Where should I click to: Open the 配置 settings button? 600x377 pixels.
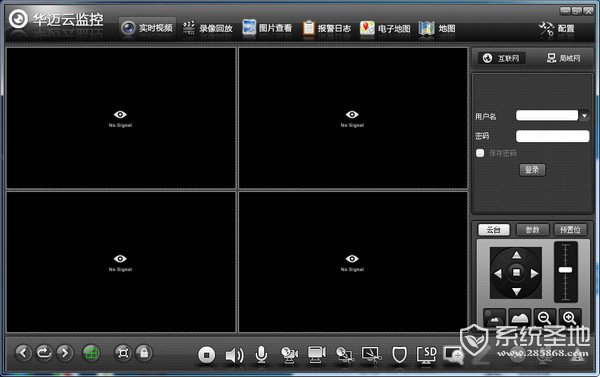click(557, 29)
